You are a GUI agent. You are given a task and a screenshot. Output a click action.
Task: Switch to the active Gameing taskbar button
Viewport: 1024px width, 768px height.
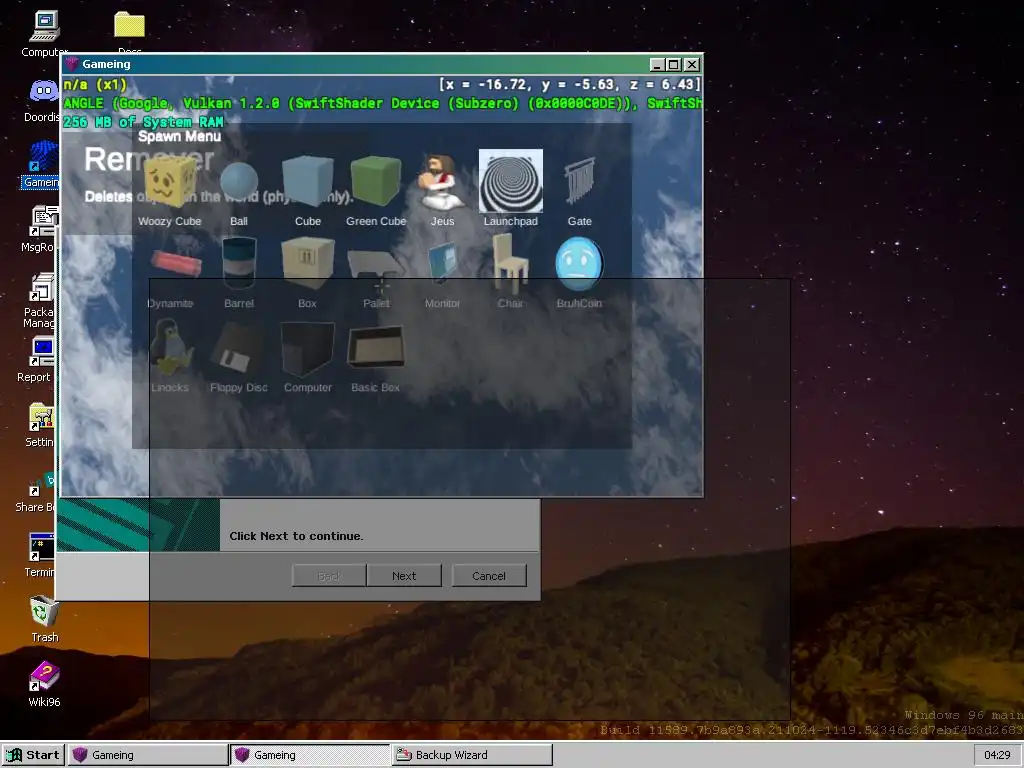310,755
